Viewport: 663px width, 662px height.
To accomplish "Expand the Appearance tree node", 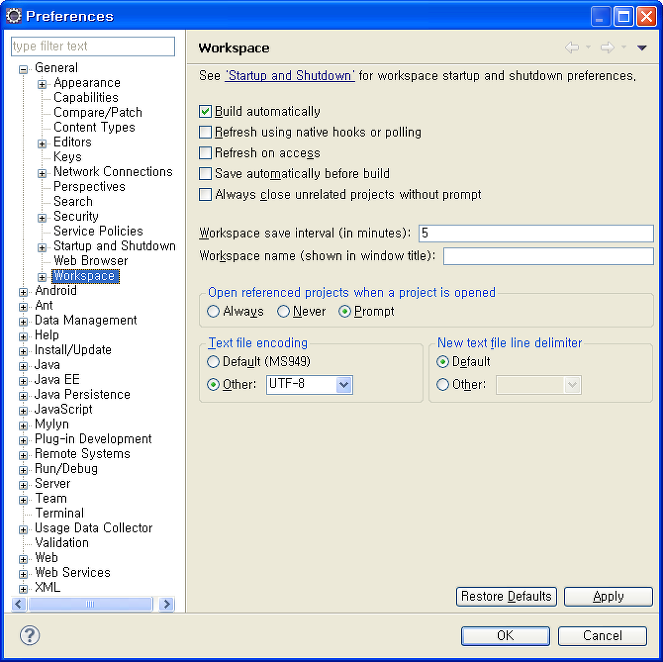I will click(x=42, y=84).
